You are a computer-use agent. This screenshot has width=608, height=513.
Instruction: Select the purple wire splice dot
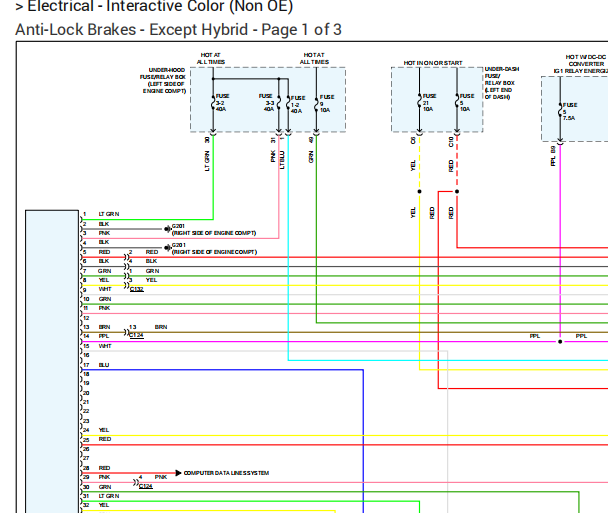pyautogui.click(x=560, y=342)
